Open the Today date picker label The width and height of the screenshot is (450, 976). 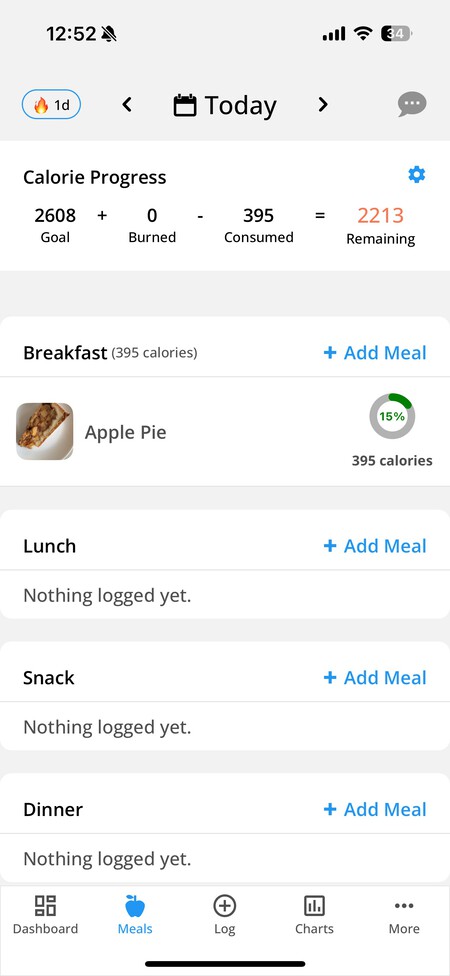point(240,105)
